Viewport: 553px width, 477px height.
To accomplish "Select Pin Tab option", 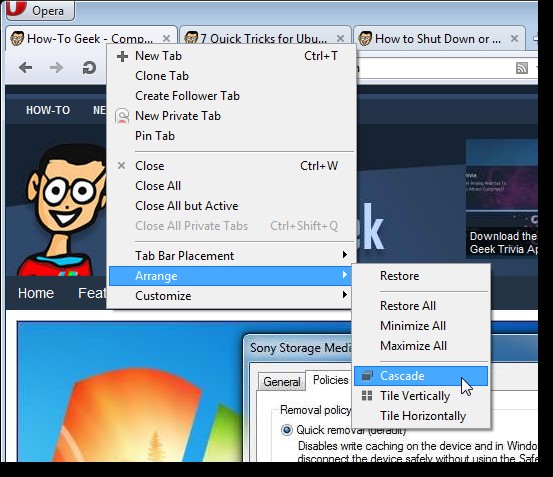I will click(x=231, y=136).
